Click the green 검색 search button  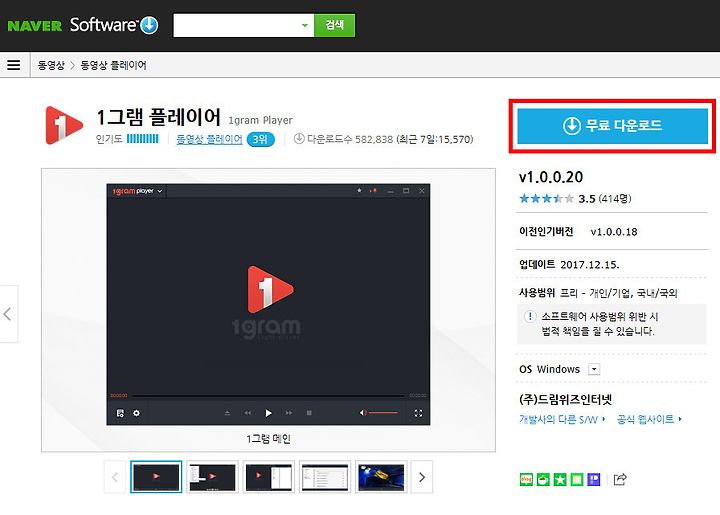click(334, 25)
